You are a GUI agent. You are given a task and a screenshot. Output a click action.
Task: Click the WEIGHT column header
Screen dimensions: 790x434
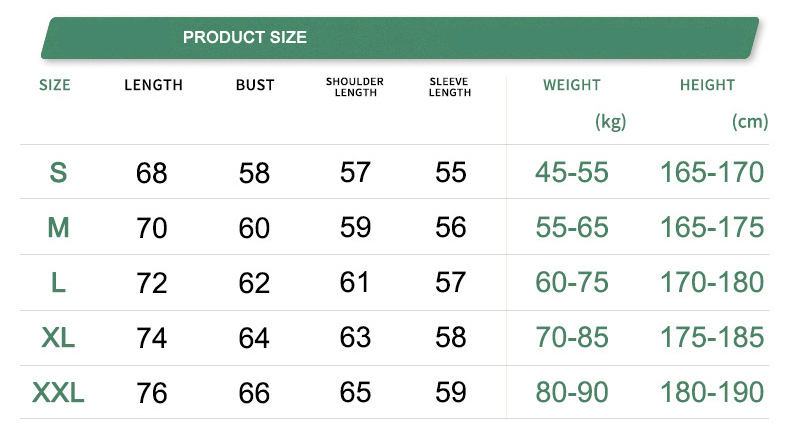[x=572, y=86]
